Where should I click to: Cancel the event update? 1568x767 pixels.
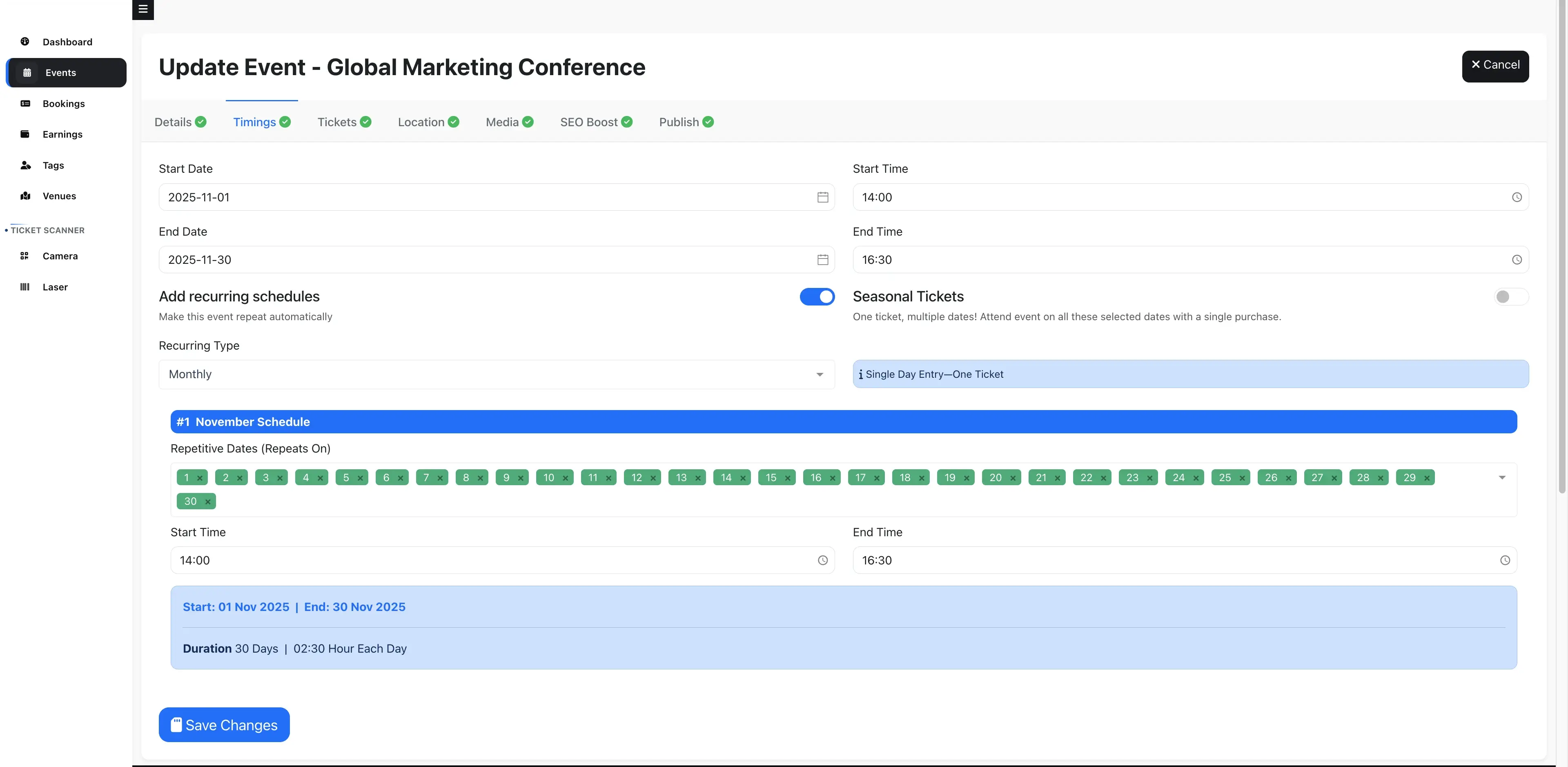click(x=1495, y=66)
